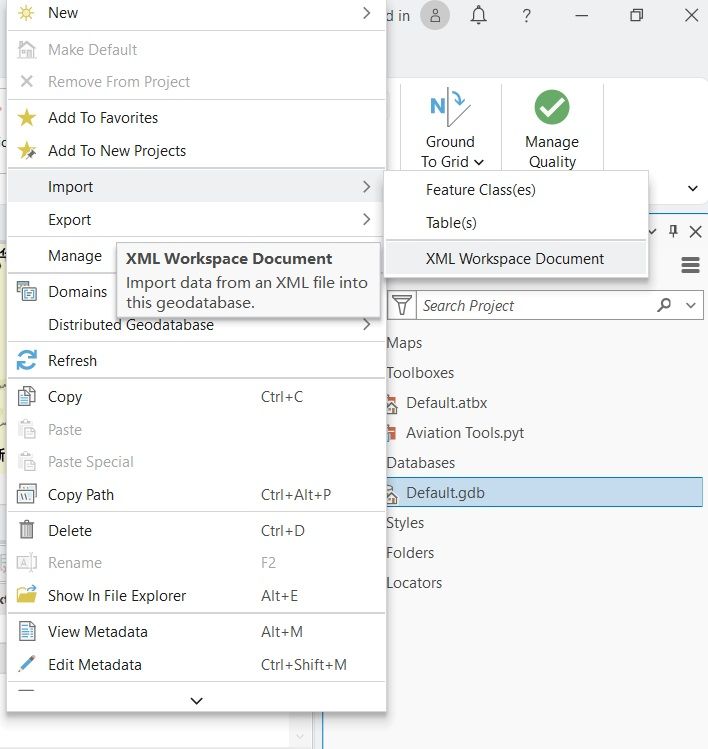Choose Feature Class(es) from Import submenu
The width and height of the screenshot is (708, 749).
481,190
